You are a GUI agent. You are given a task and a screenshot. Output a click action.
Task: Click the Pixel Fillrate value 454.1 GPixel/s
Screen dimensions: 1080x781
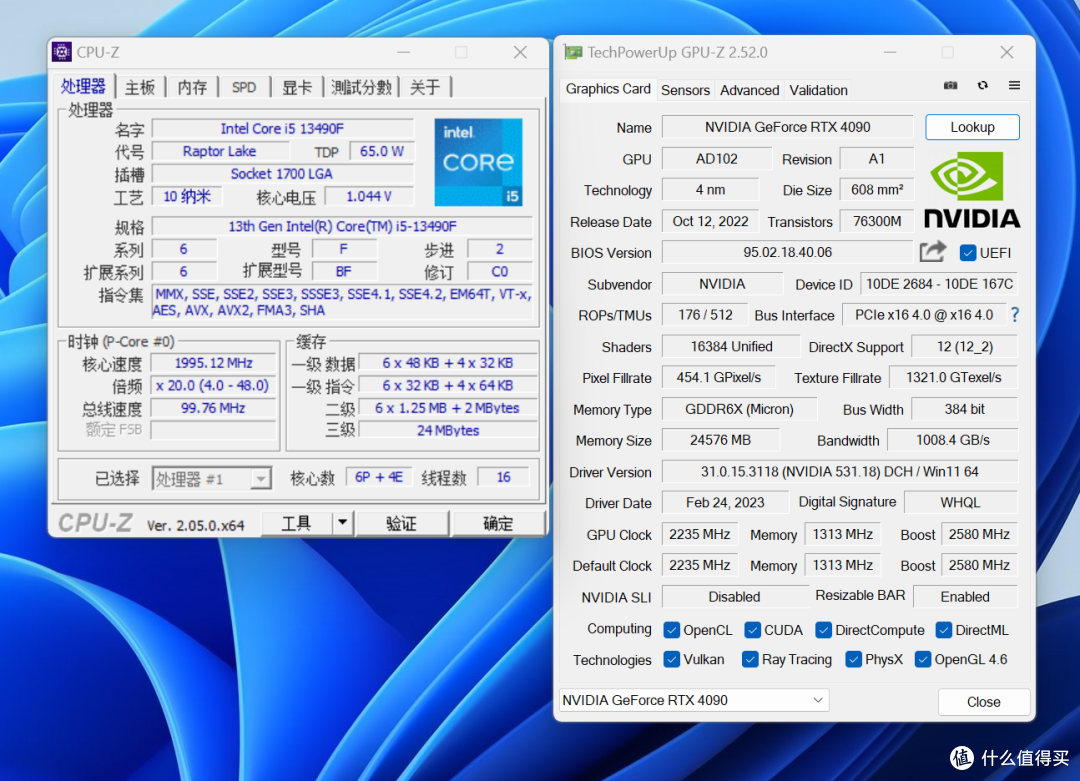[x=718, y=377]
